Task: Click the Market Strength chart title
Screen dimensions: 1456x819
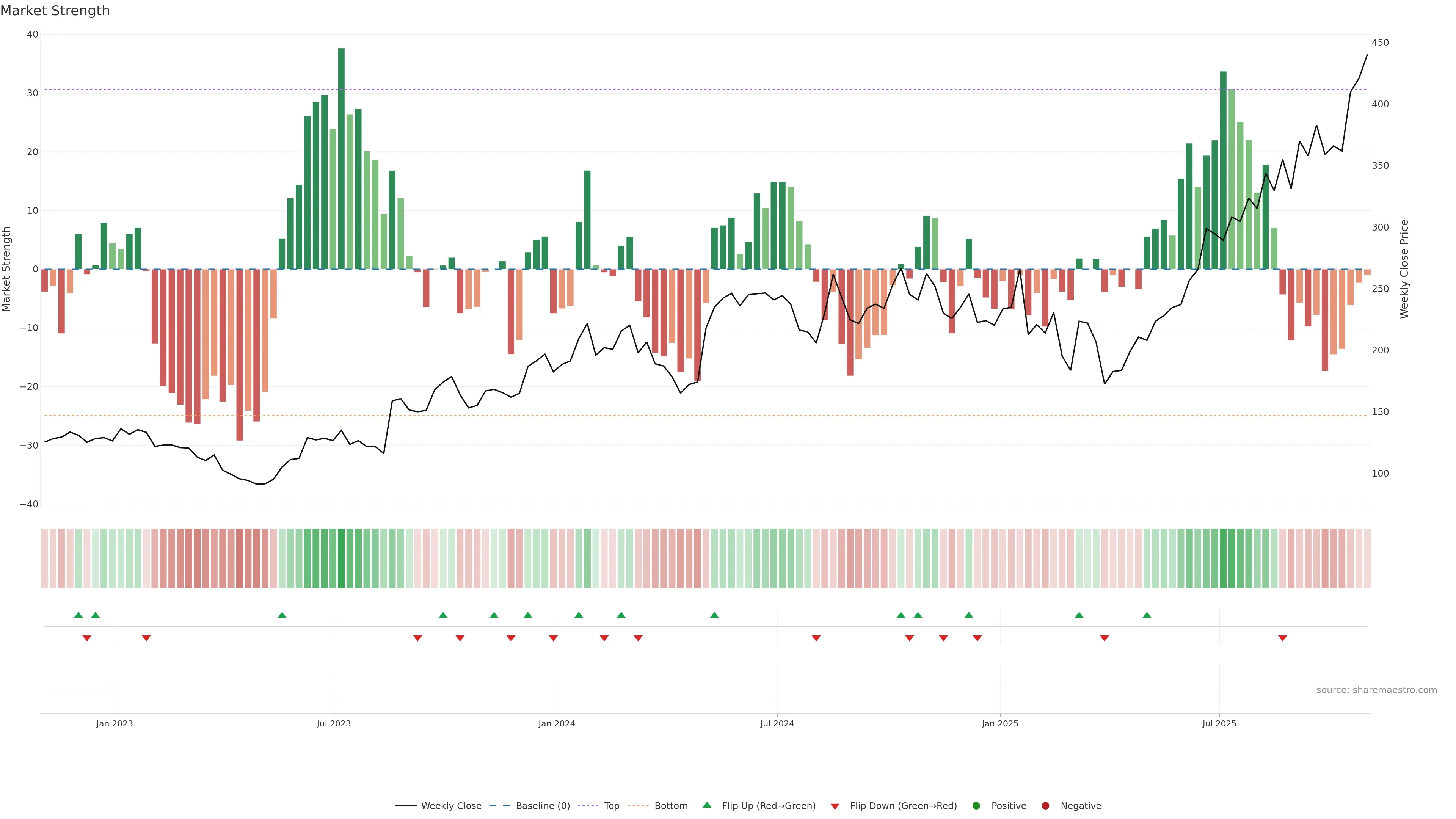Action: click(55, 11)
